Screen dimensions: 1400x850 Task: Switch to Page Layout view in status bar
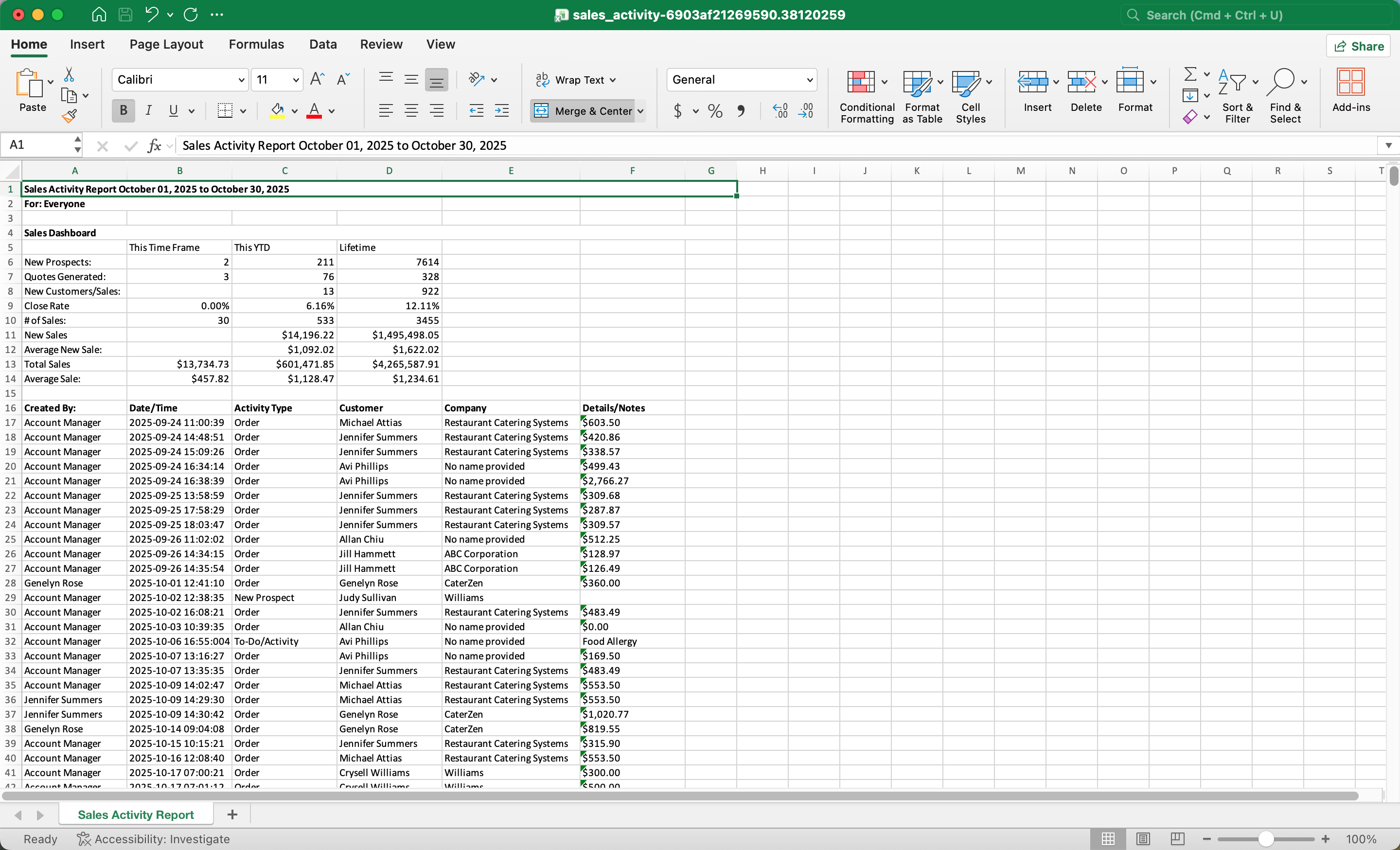[x=1143, y=839]
